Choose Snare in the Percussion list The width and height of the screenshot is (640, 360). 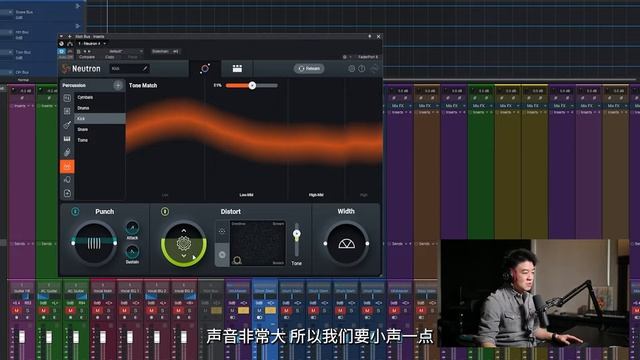click(100, 129)
